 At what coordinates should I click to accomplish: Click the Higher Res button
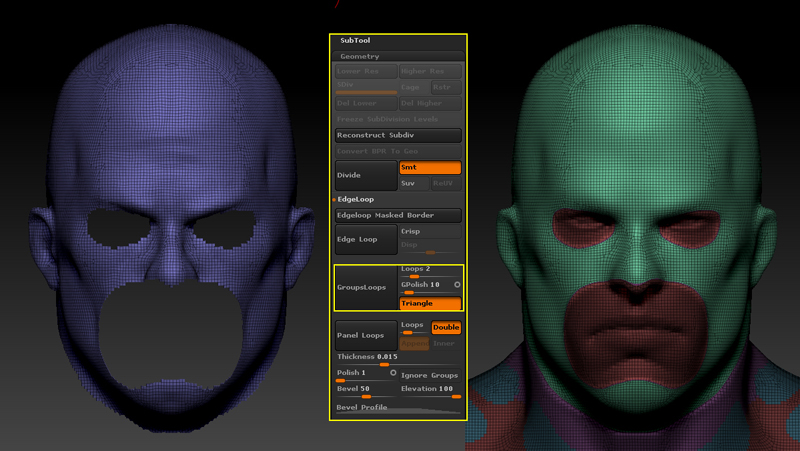[x=431, y=71]
